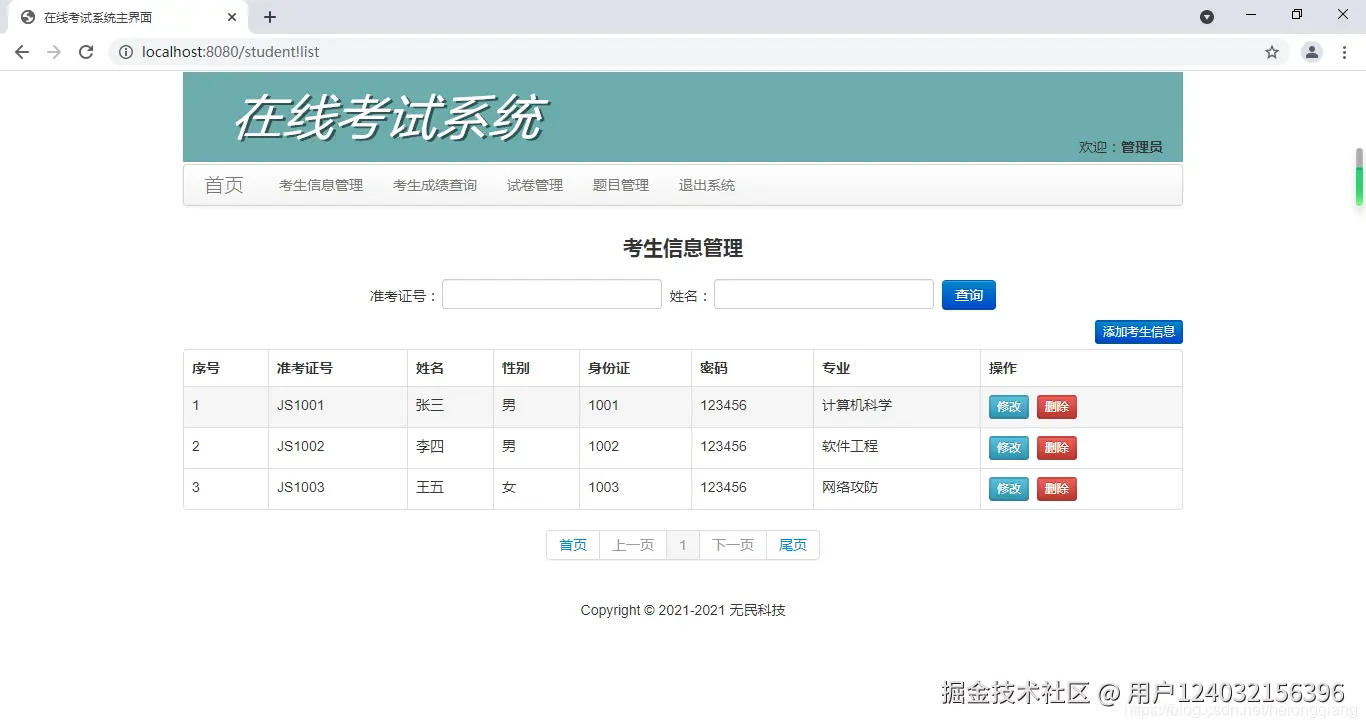Image resolution: width=1366 pixels, height=728 pixels.
Task: Click the Copyright 无民科技 footer text
Action: click(x=683, y=610)
